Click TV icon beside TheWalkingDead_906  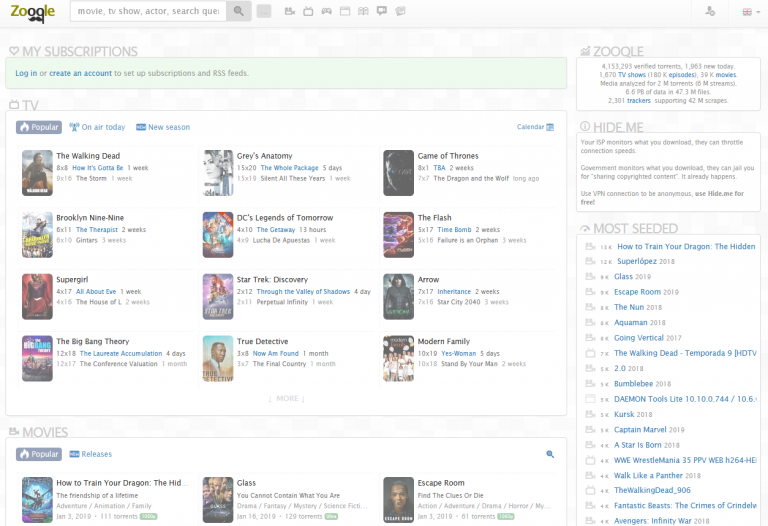tap(590, 490)
